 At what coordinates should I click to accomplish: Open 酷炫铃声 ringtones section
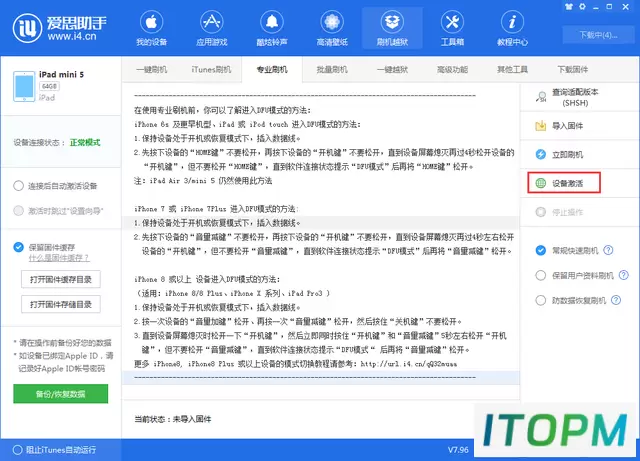click(x=272, y=28)
